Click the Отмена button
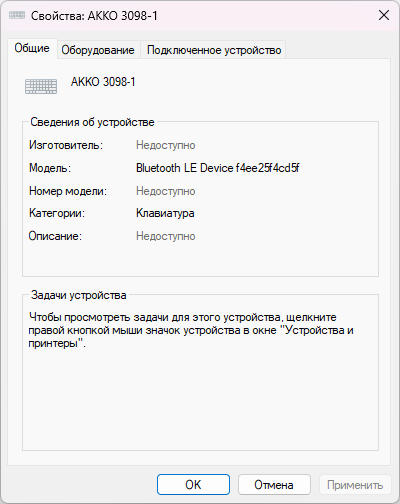This screenshot has width=400, height=504. [274, 485]
